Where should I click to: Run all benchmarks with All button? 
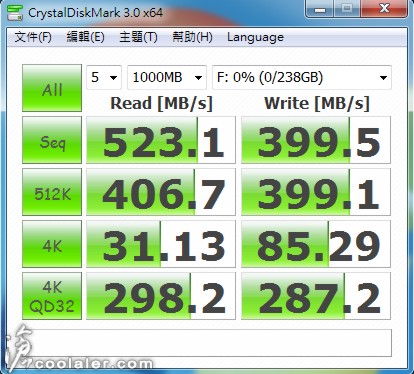point(52,88)
